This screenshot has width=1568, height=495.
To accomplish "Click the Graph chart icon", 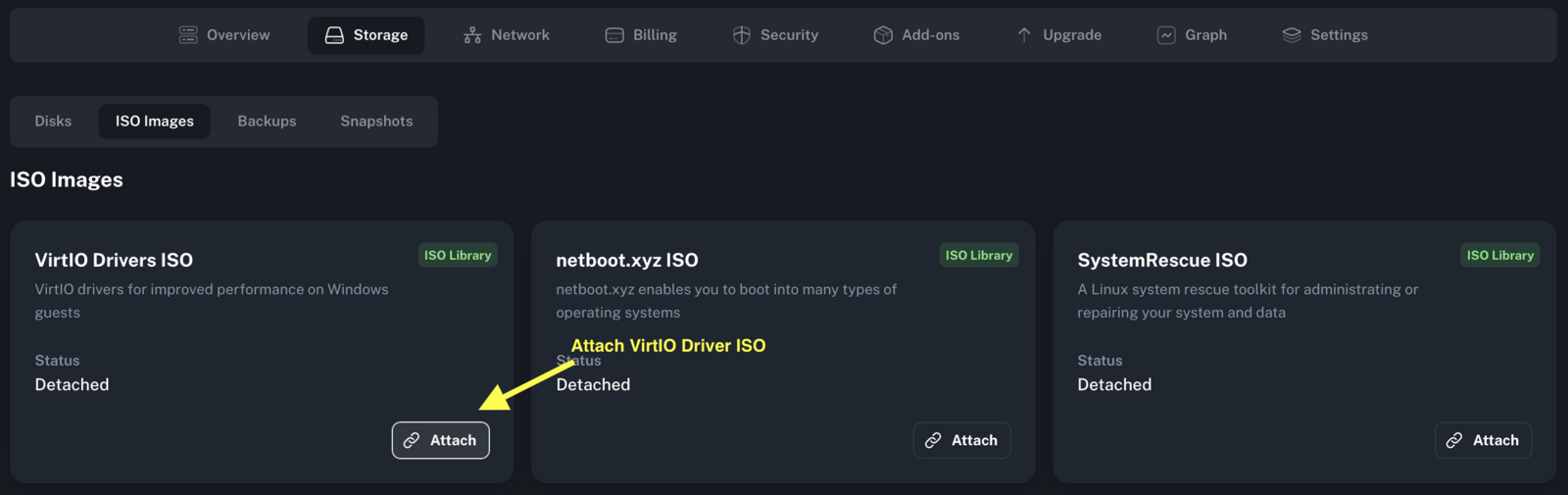I will tap(1166, 35).
